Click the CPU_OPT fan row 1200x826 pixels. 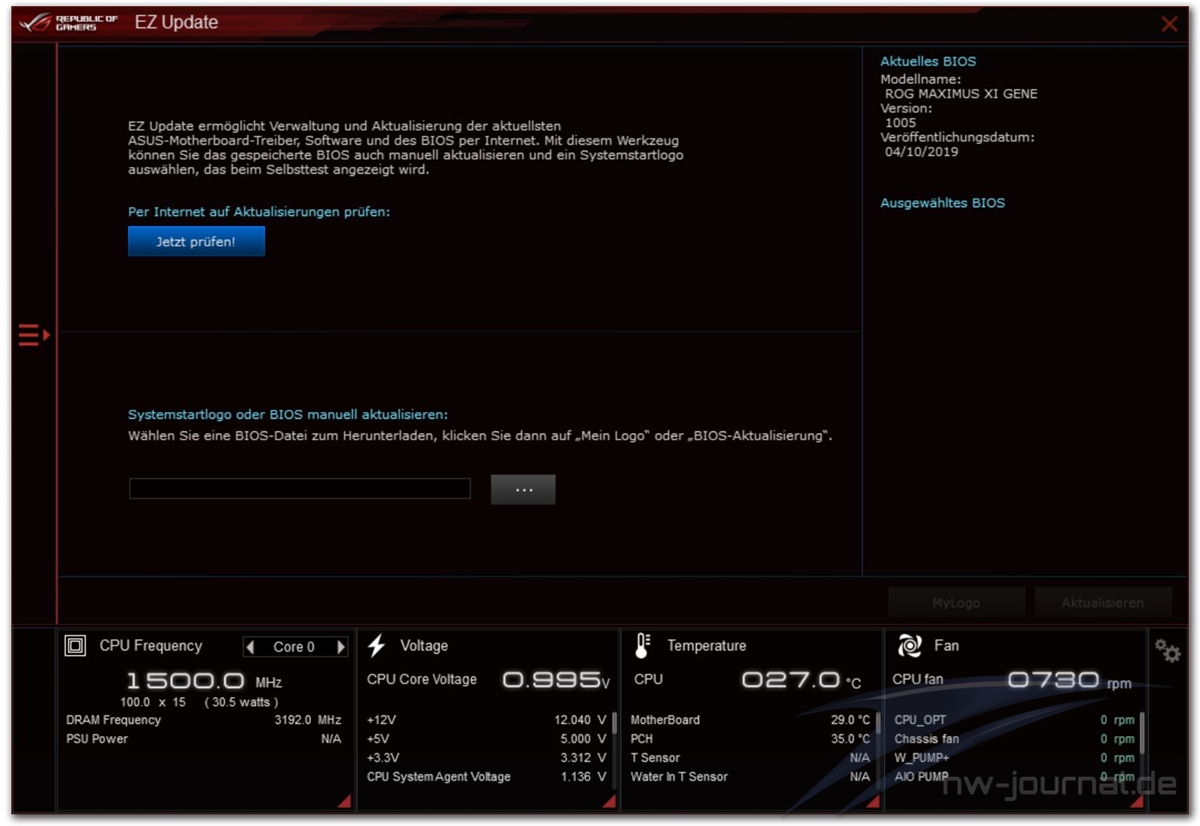point(1014,720)
